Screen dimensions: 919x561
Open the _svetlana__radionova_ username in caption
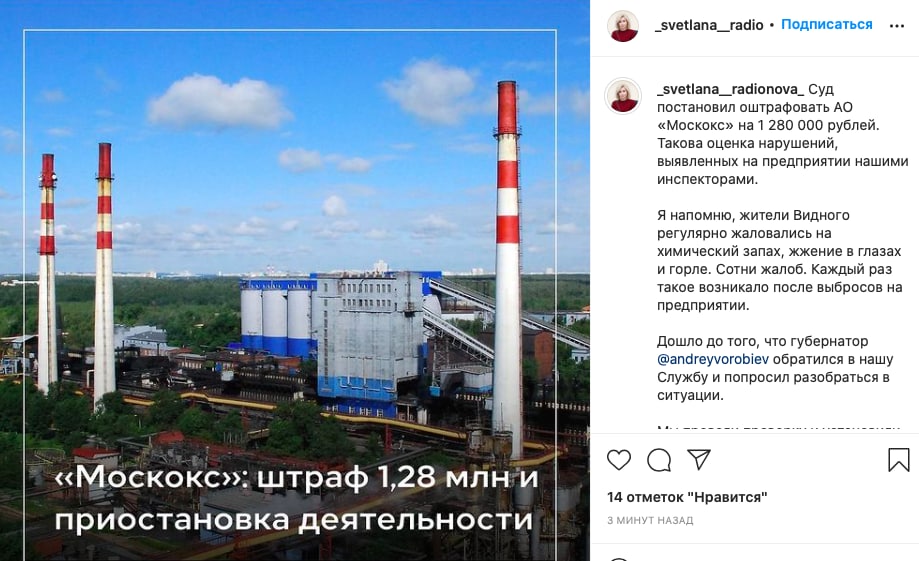pos(730,89)
